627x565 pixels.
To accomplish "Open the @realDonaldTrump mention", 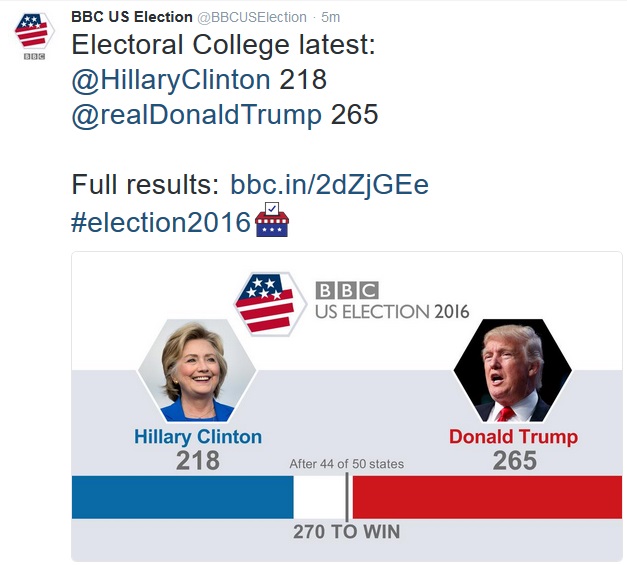I will pyautogui.click(x=197, y=115).
